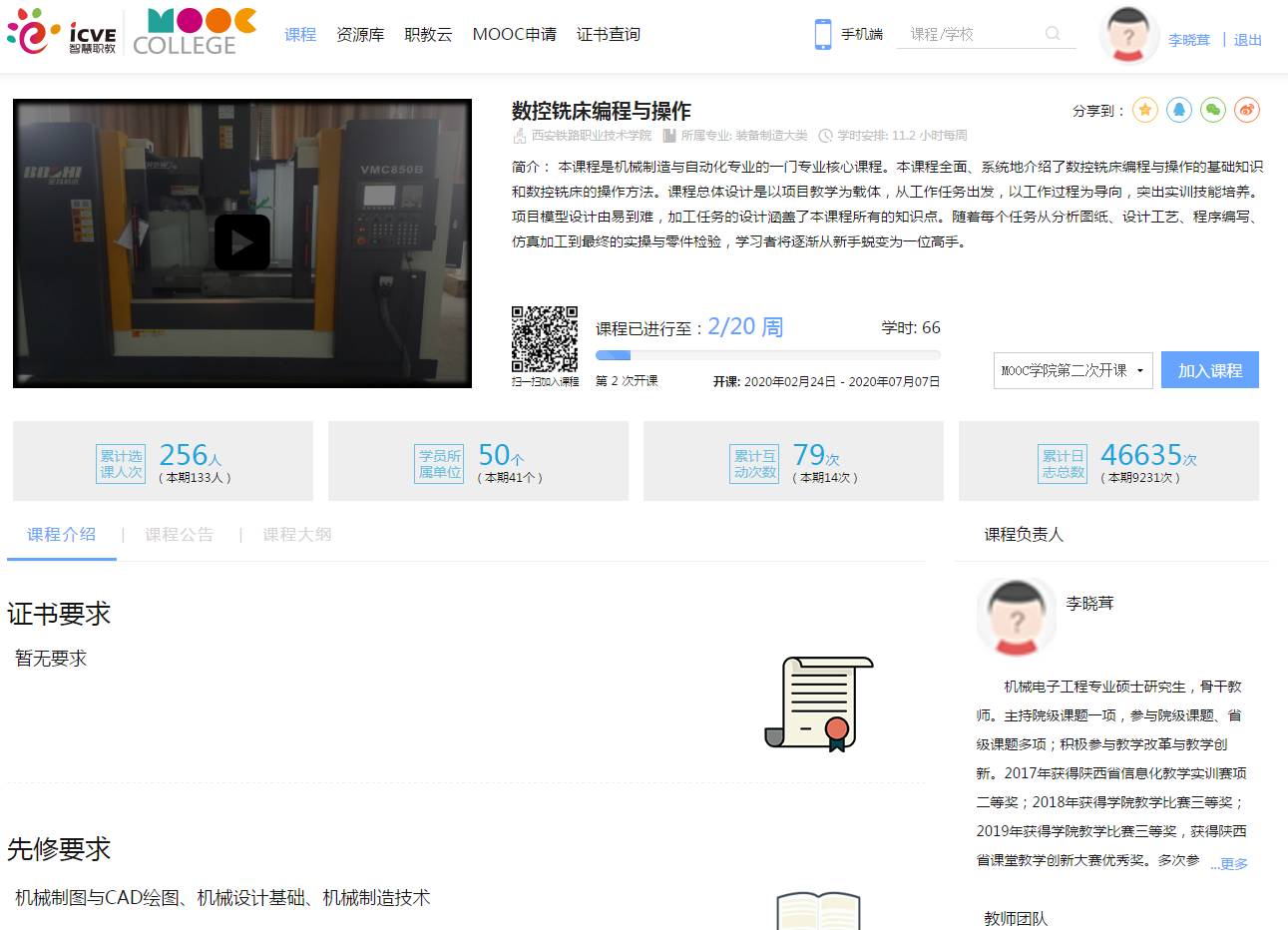The width and height of the screenshot is (1288, 930).
Task: Play the course intro video
Action: pos(242,242)
